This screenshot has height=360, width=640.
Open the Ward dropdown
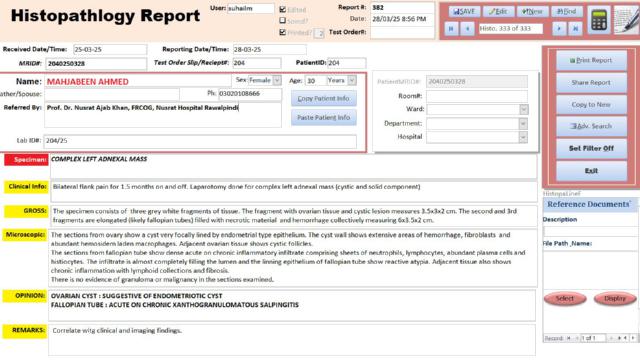pyautogui.click(x=524, y=109)
